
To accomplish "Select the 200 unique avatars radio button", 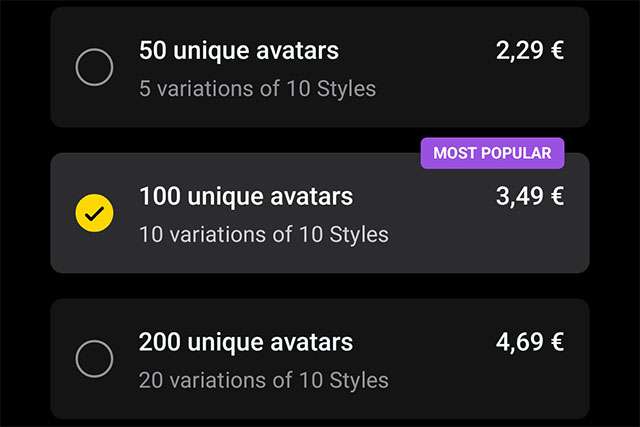I will 94,358.
